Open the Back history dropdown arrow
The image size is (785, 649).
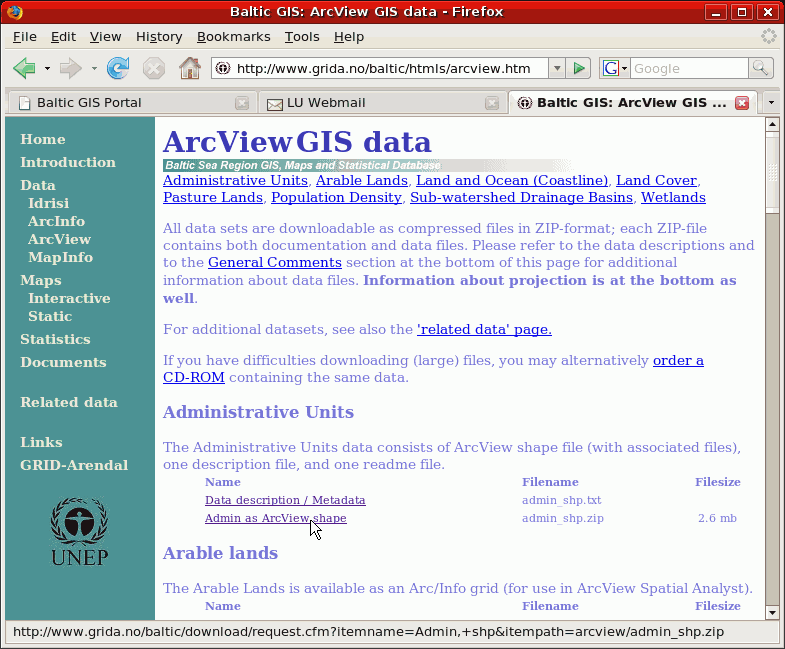pos(47,68)
